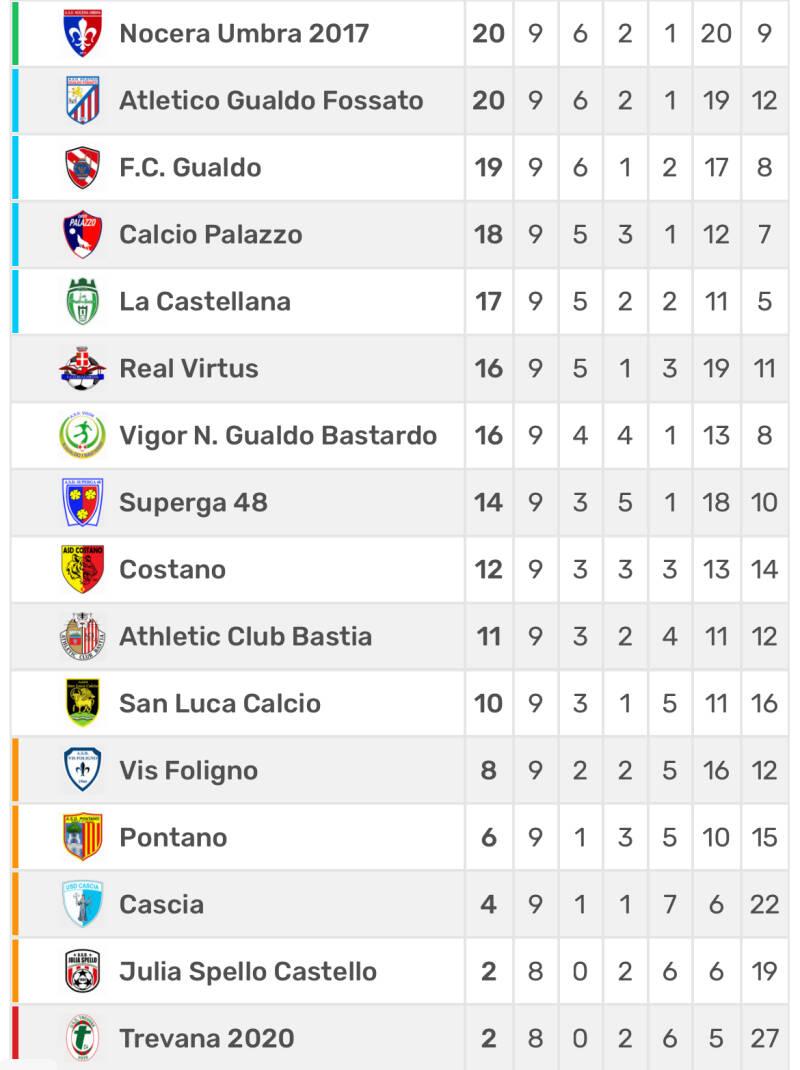Open the Cascia team name link
The width and height of the screenshot is (800, 1070).
(x=161, y=904)
